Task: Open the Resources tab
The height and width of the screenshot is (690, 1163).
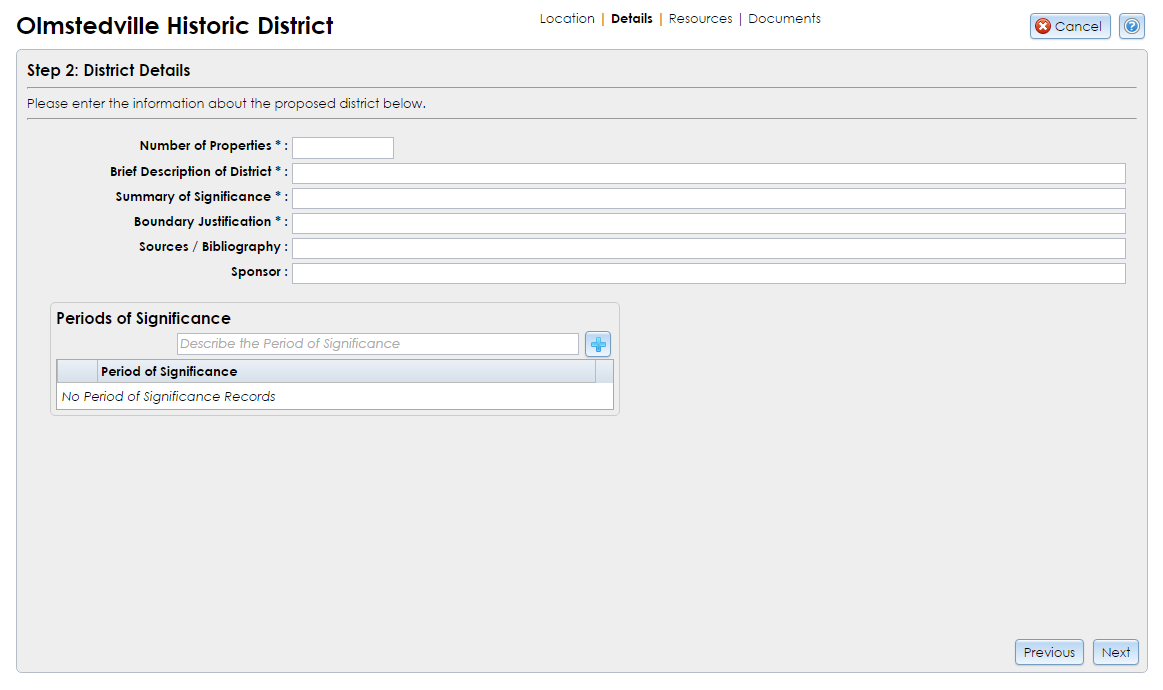Action: (700, 18)
